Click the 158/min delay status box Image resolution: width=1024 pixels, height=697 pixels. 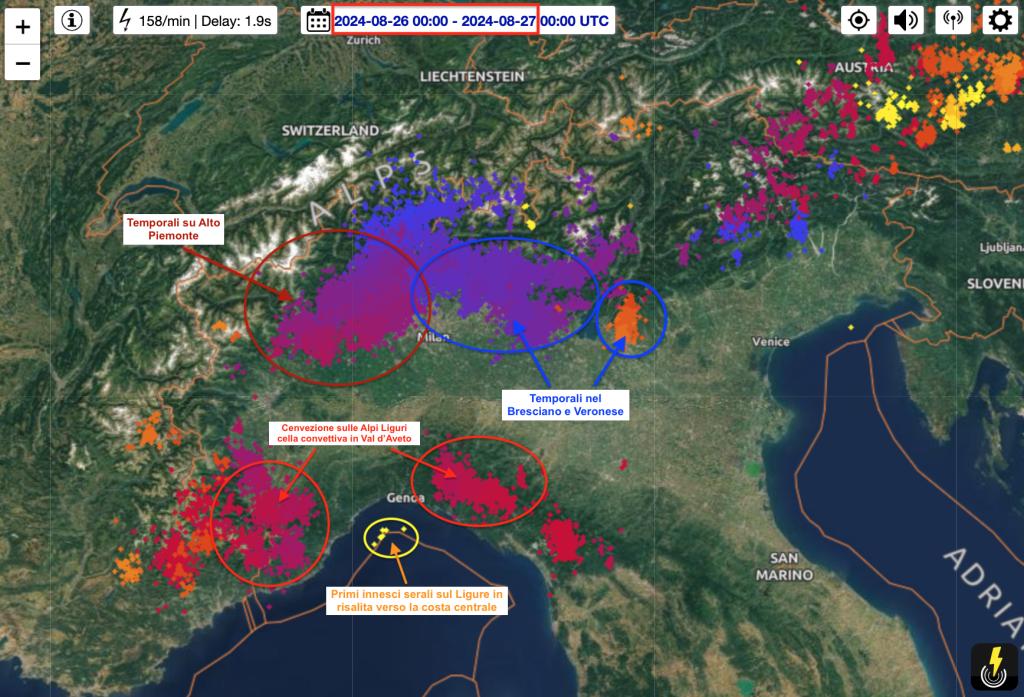point(195,20)
